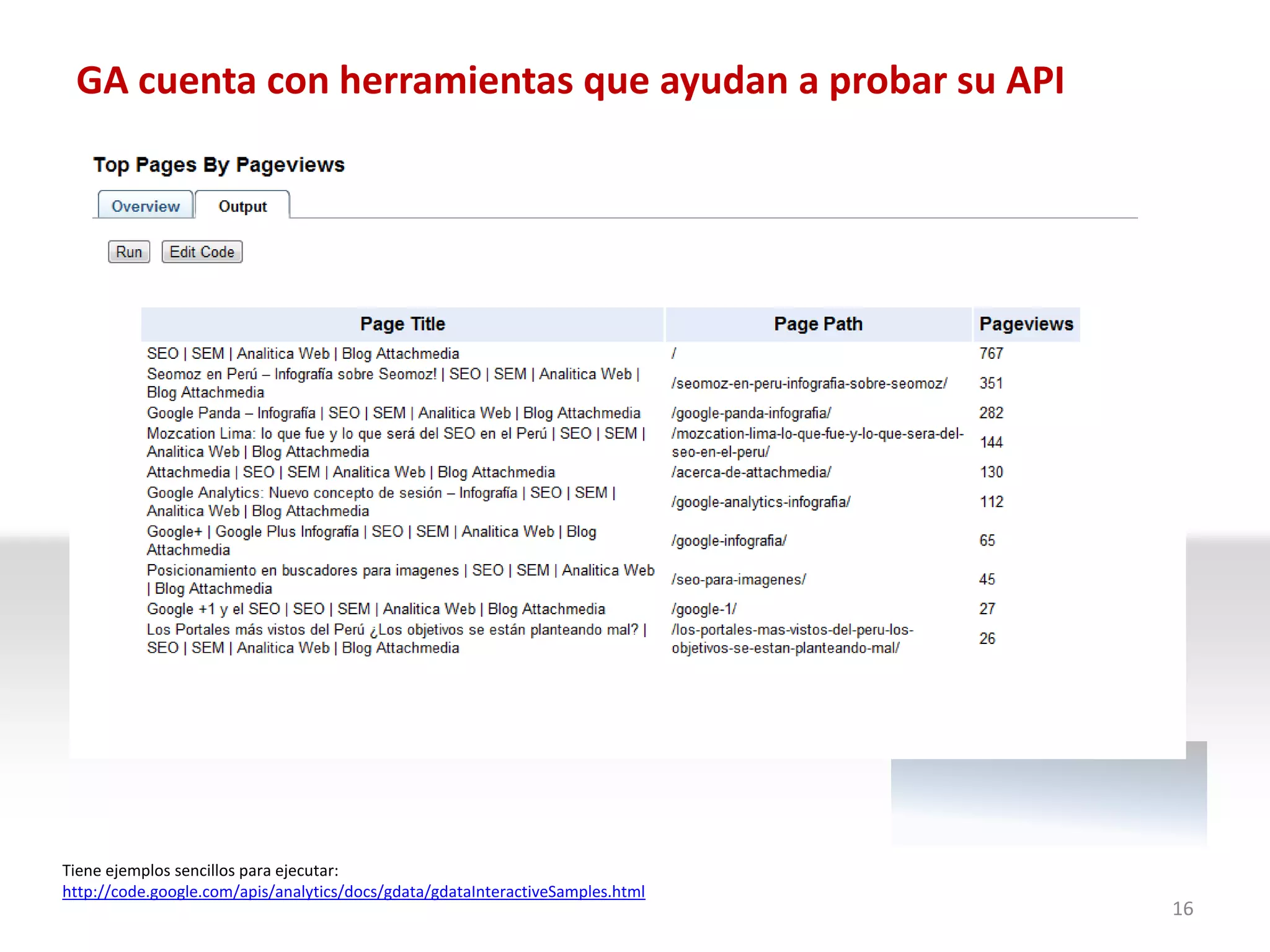Click the '/acerca-de-attachmedia/' path
Viewport: 1270px width, 952px height.
pyautogui.click(x=751, y=472)
